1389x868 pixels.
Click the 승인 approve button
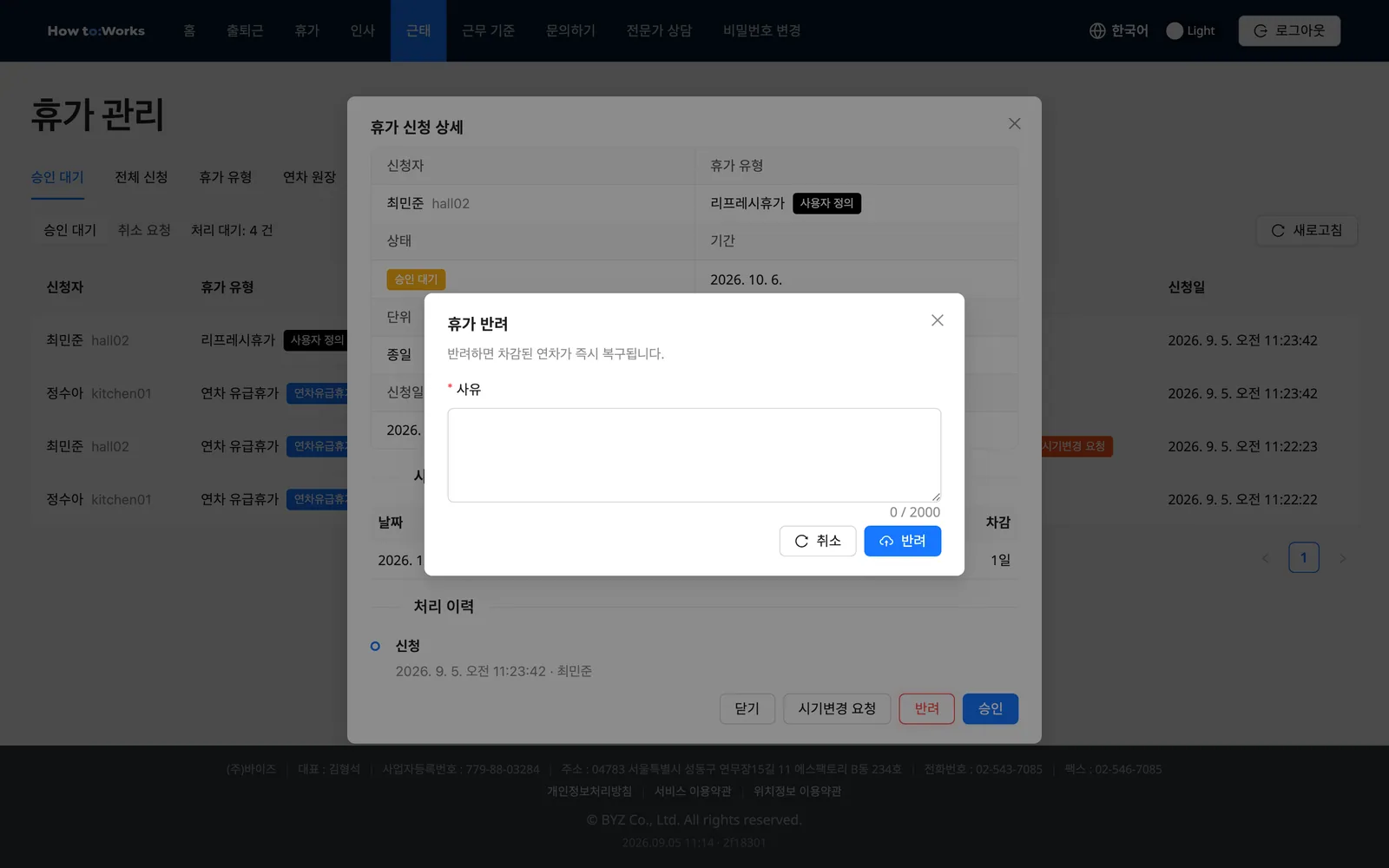tap(991, 708)
